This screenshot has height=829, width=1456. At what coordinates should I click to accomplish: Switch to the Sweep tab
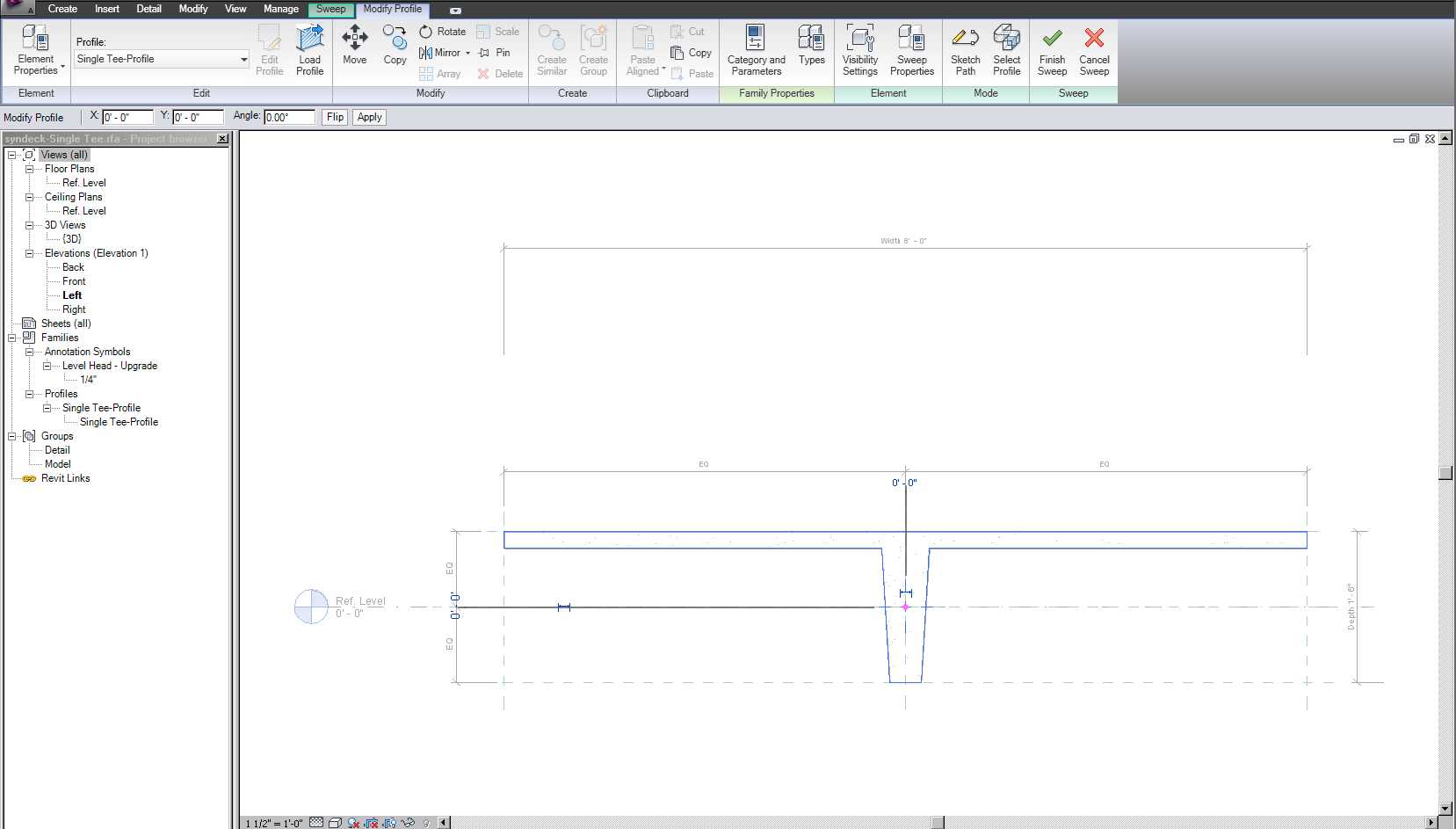tap(331, 9)
